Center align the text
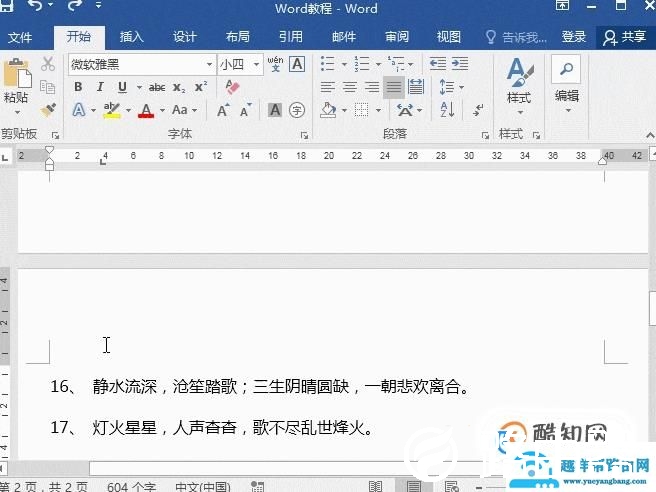 [x=350, y=87]
